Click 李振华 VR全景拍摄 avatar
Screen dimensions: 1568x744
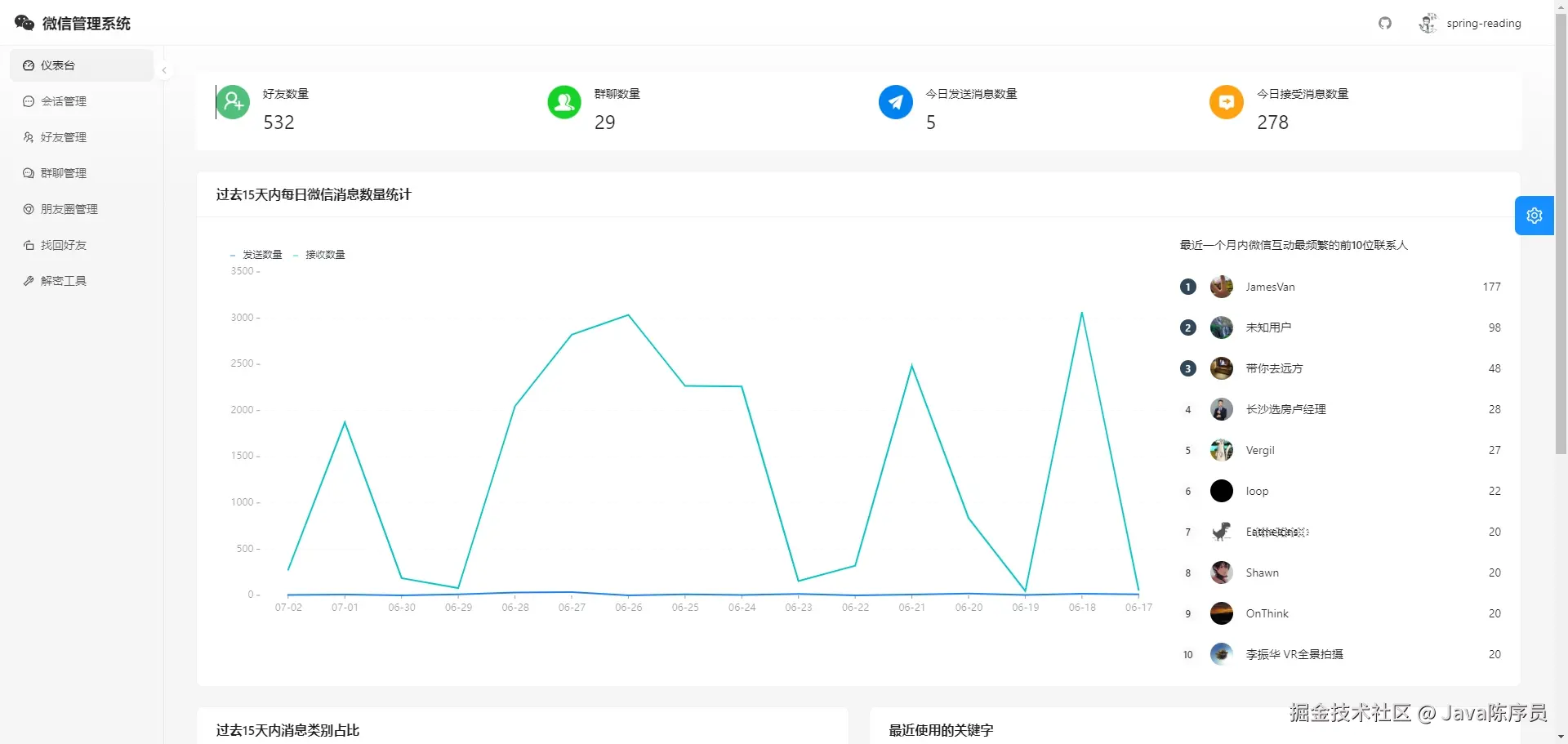pyautogui.click(x=1222, y=654)
